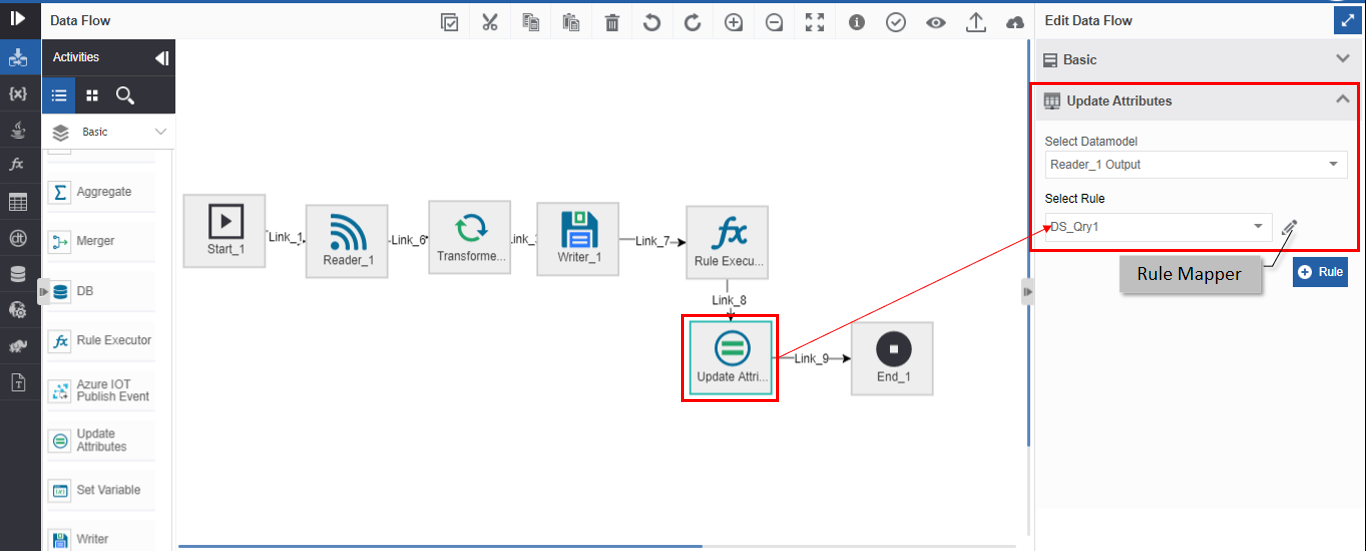Select the DB activity
Image resolution: width=1366 pixels, height=551 pixels.
point(101,291)
